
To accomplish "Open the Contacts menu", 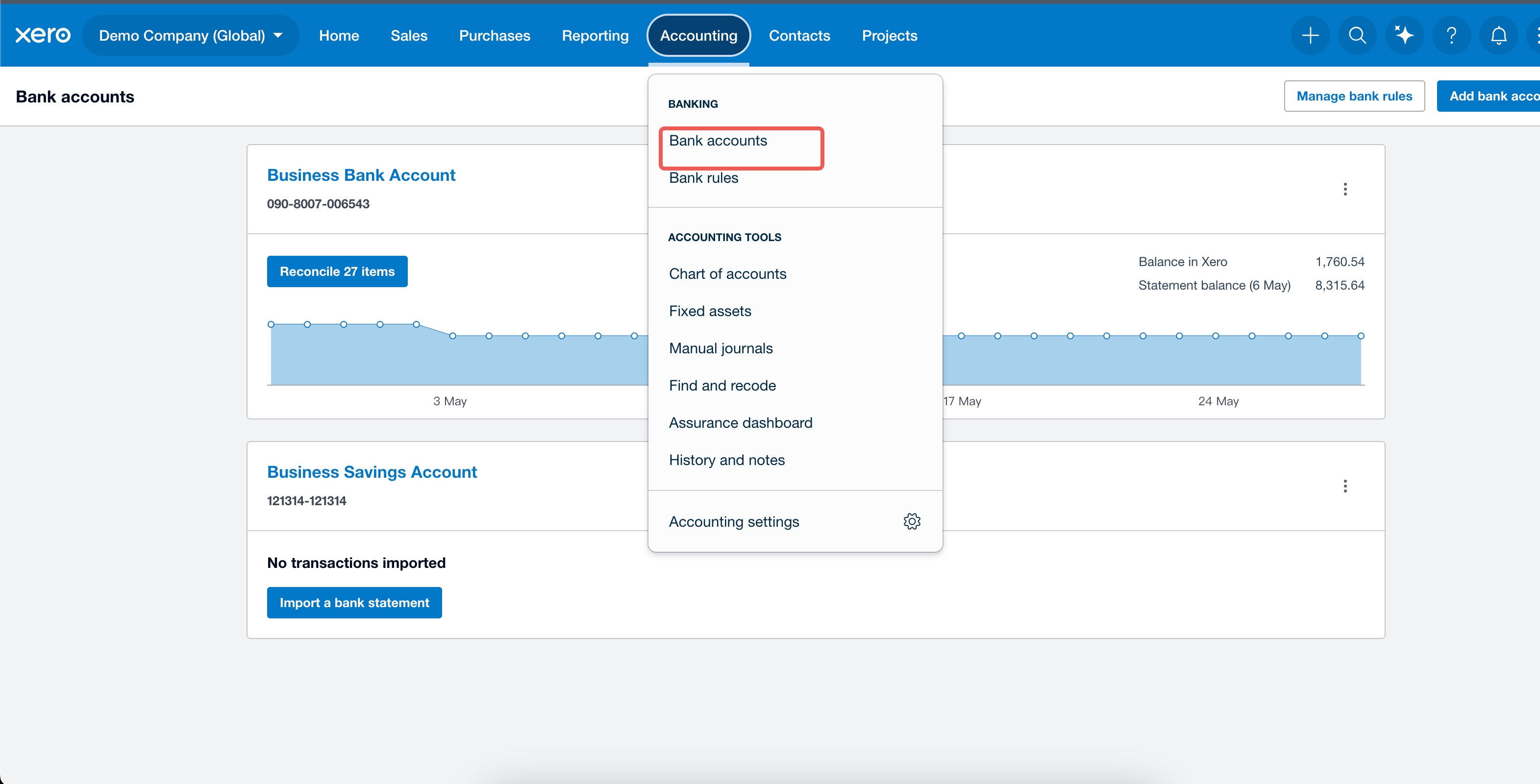I will 799,35.
